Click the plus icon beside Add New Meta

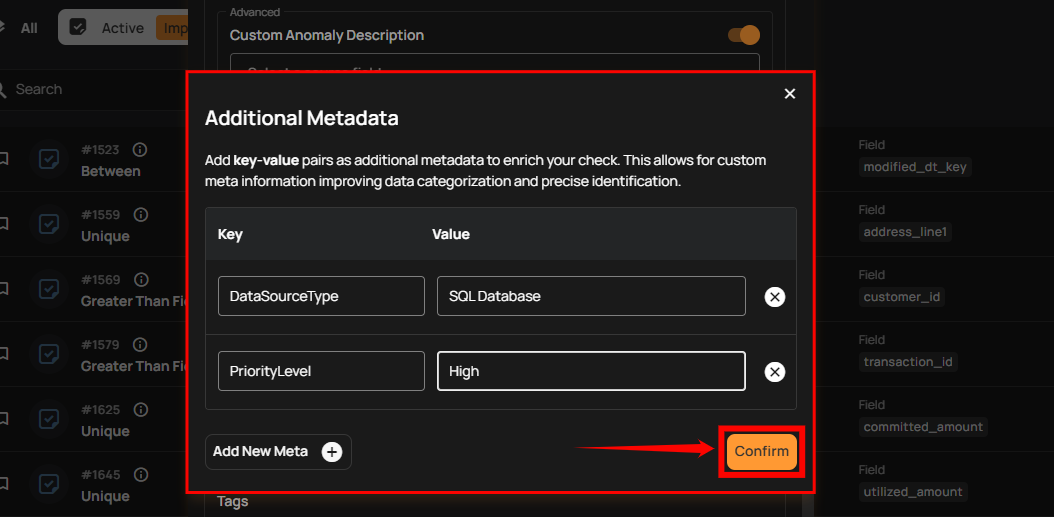332,452
